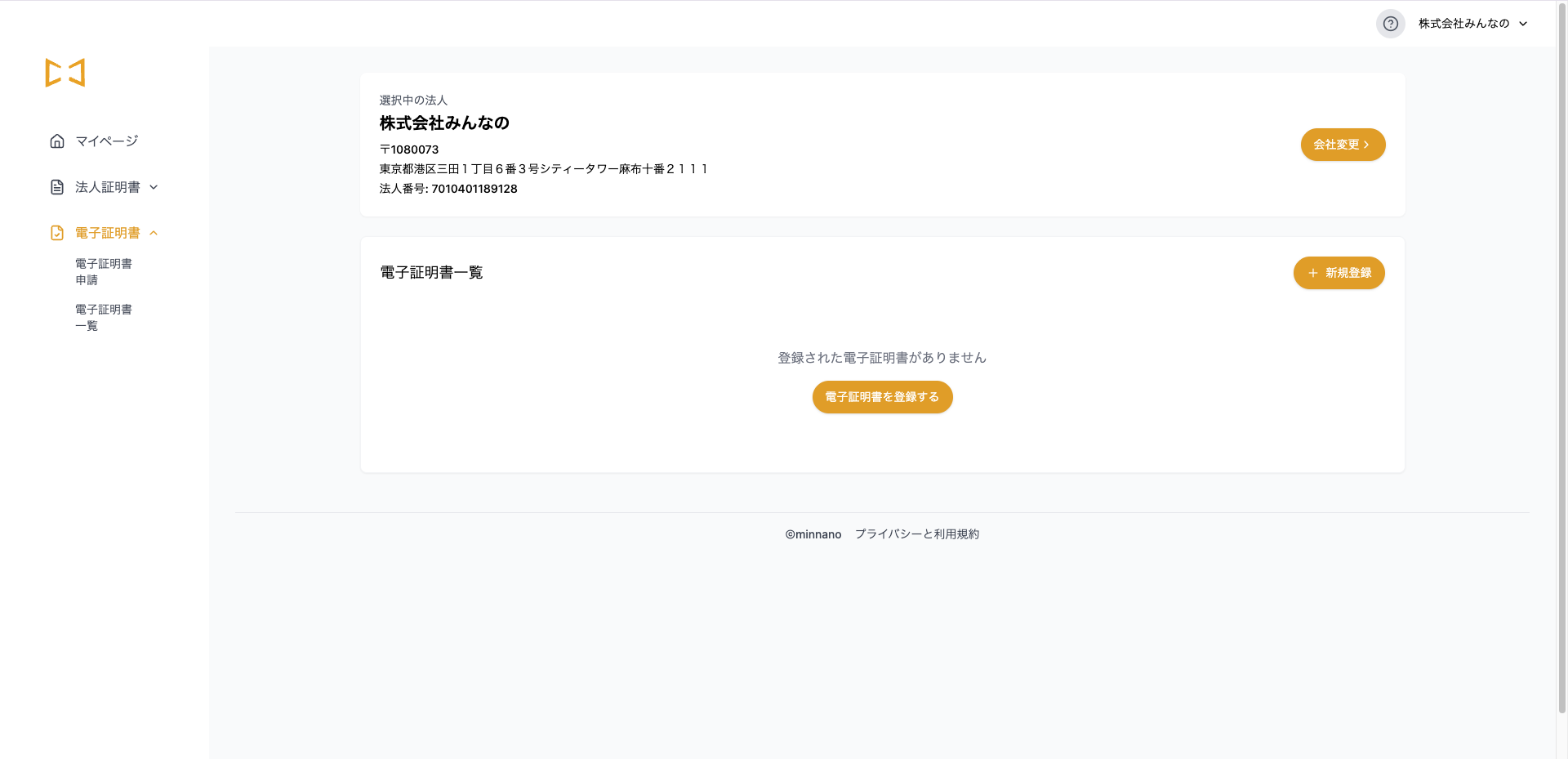Viewport: 1568px width, 759px height.
Task: Select the 電子証明書 menu heading
Action: pos(108,233)
